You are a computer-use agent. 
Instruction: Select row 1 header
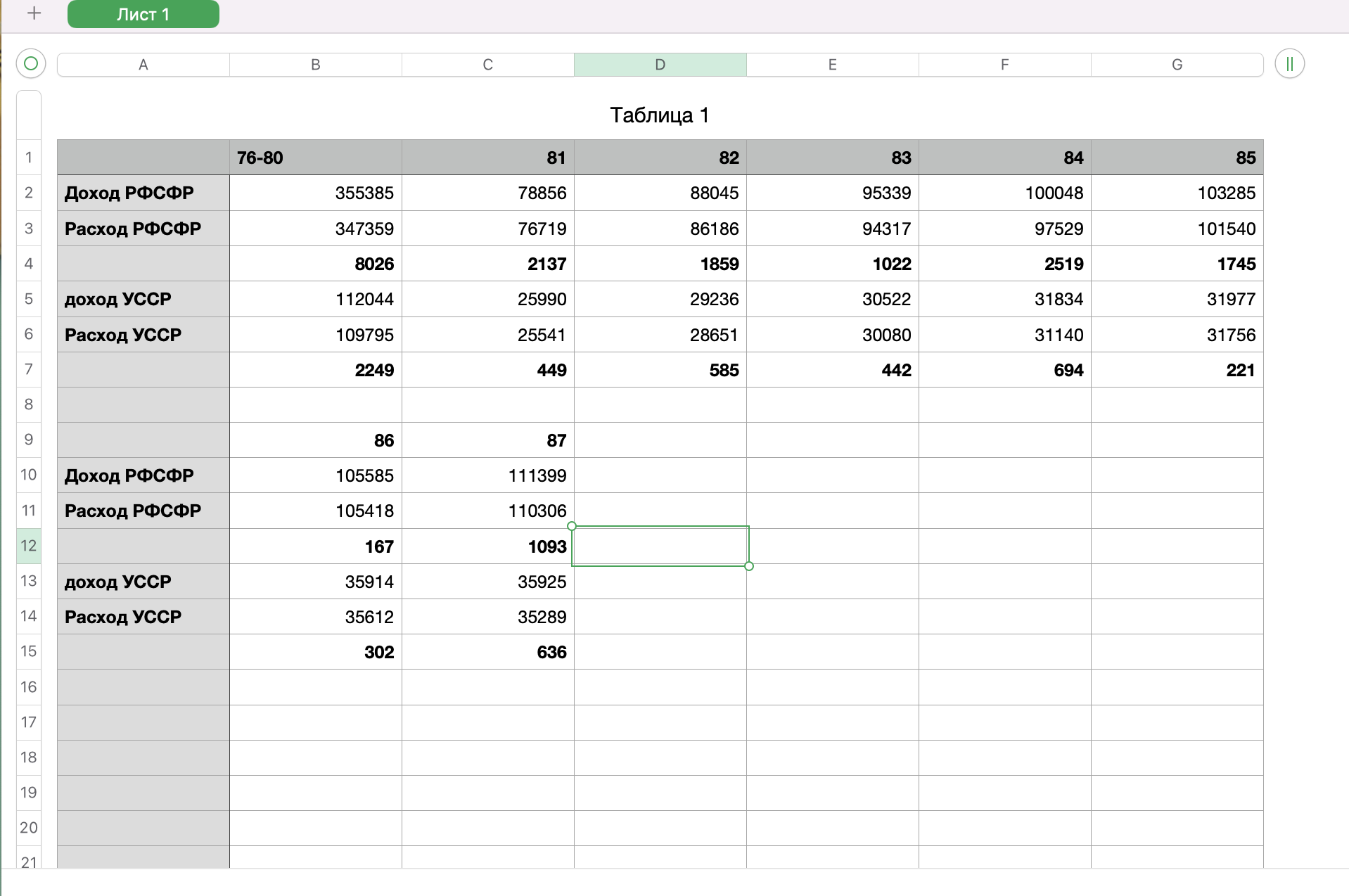(x=29, y=158)
